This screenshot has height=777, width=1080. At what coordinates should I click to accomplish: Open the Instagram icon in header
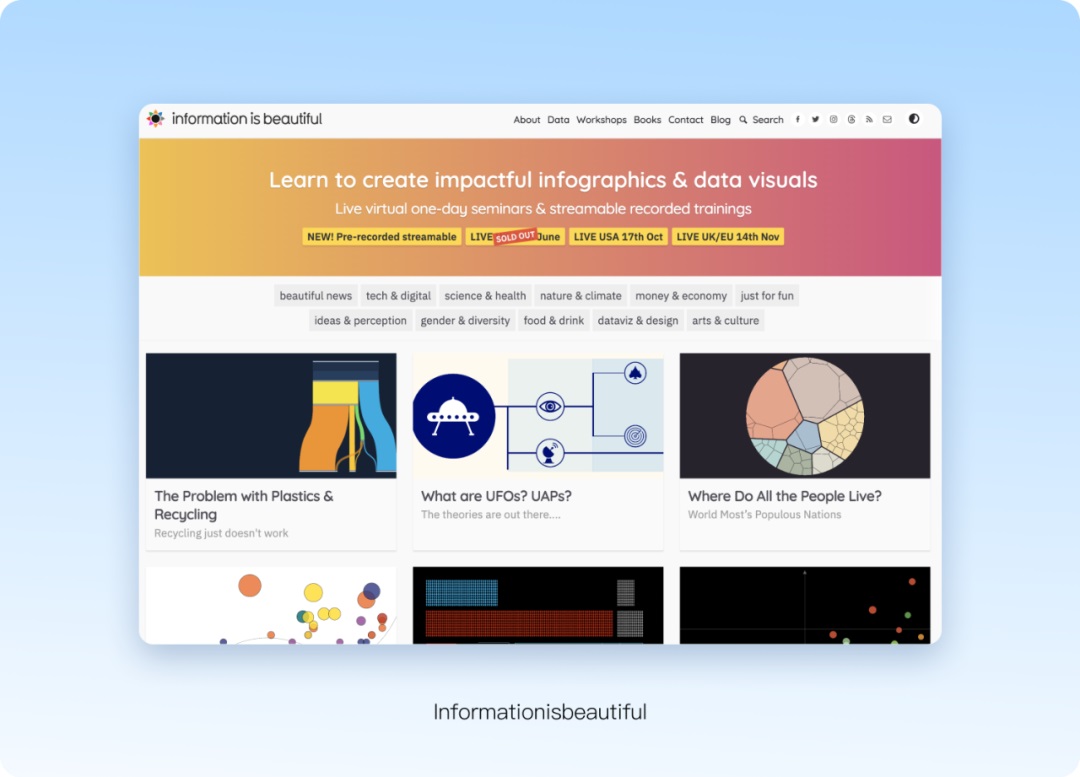833,119
